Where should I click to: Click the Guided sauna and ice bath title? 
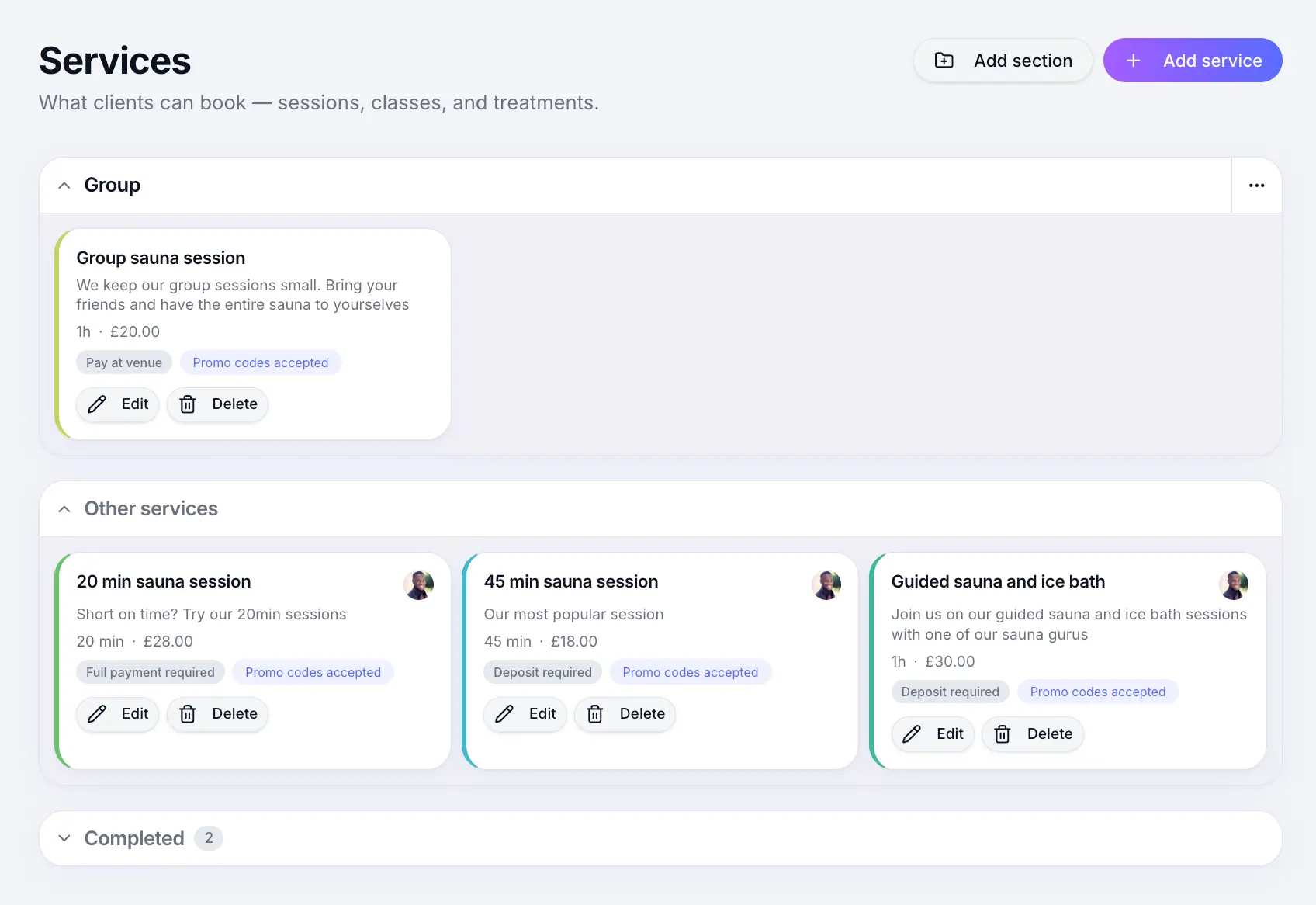998,581
